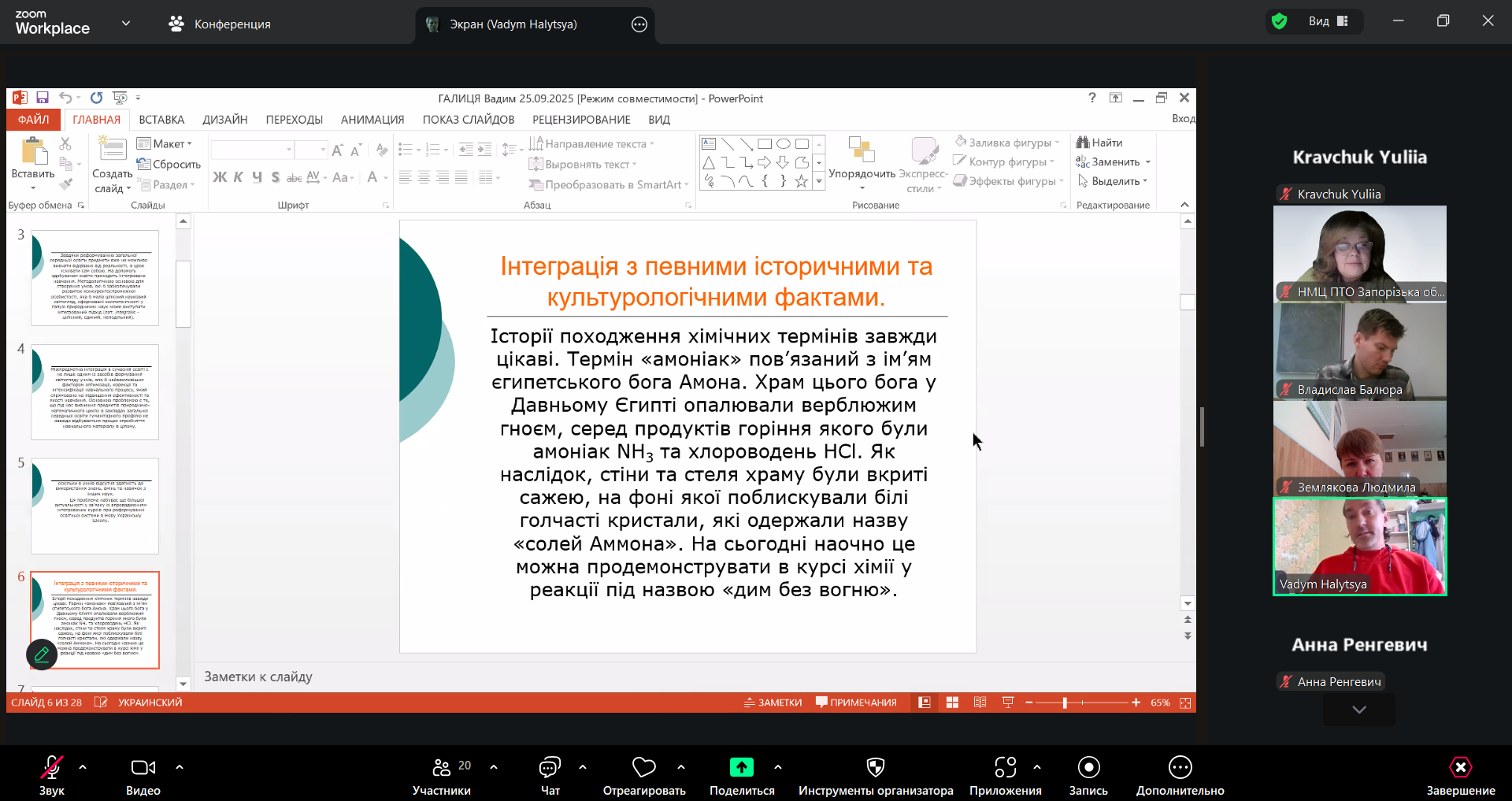Viewport: 1512px width, 801px height.
Task: Open Zoom Participants panel
Action: [442, 776]
